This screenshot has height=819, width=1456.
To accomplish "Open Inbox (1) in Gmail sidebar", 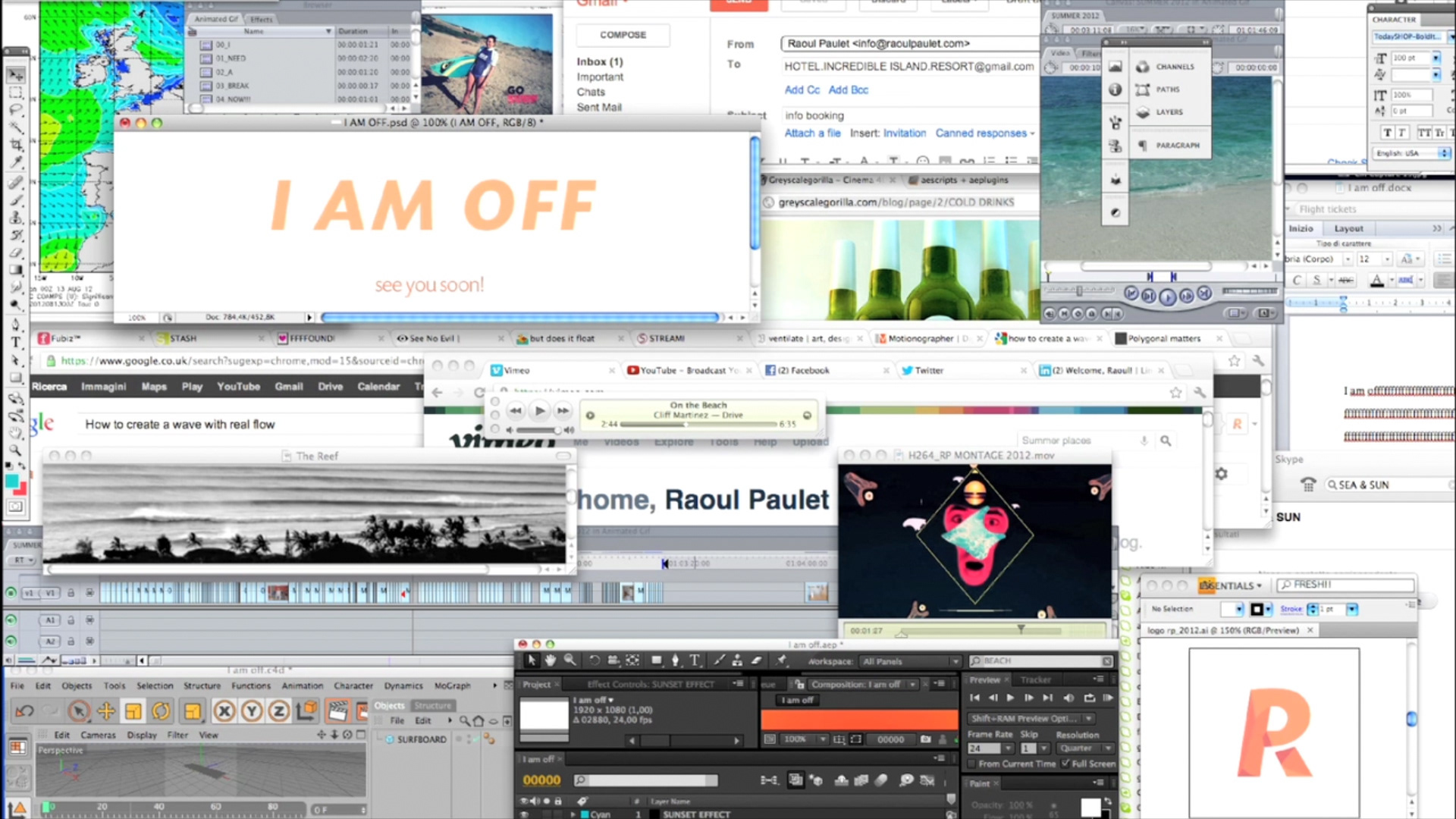I will [x=599, y=61].
